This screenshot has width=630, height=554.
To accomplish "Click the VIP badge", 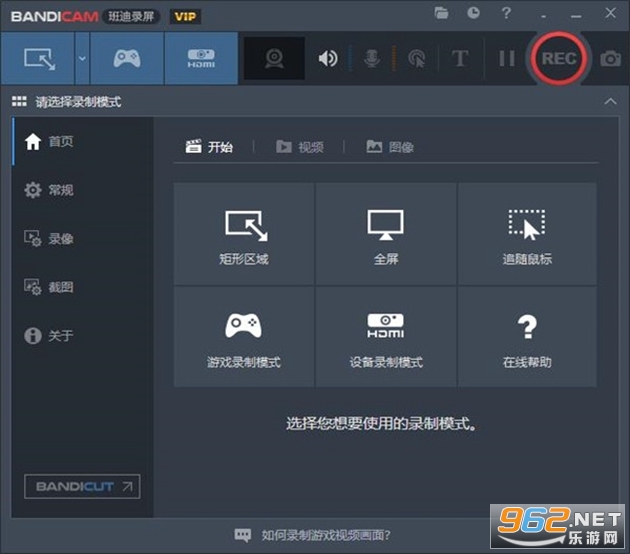I will point(185,16).
